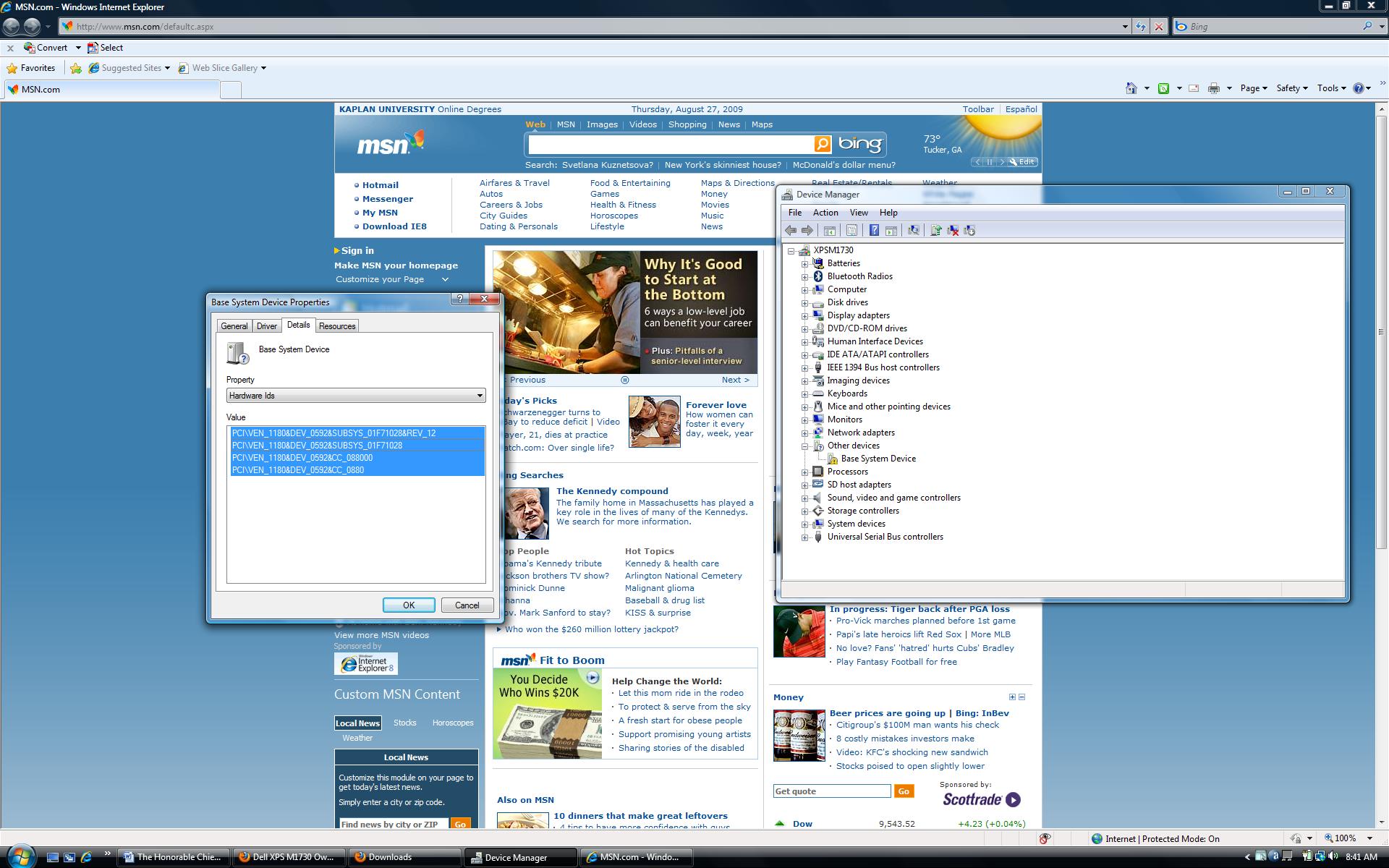Image resolution: width=1389 pixels, height=868 pixels.
Task: Click the Dell XPS M1730 Firefox taskbar button
Action: click(x=291, y=857)
